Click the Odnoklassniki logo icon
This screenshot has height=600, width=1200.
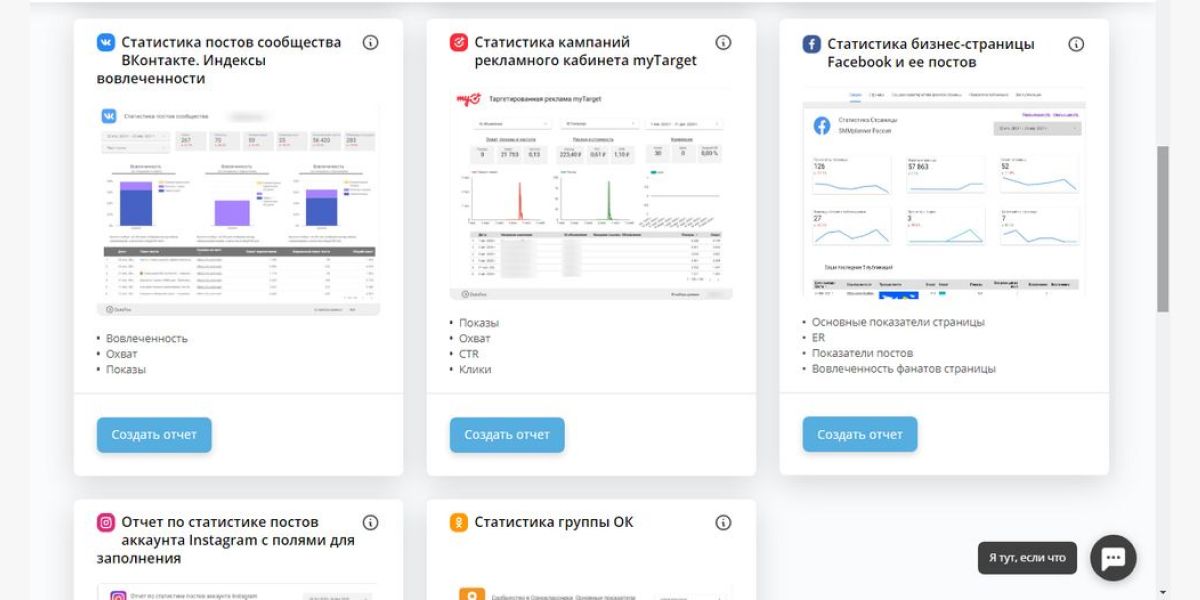(x=459, y=522)
